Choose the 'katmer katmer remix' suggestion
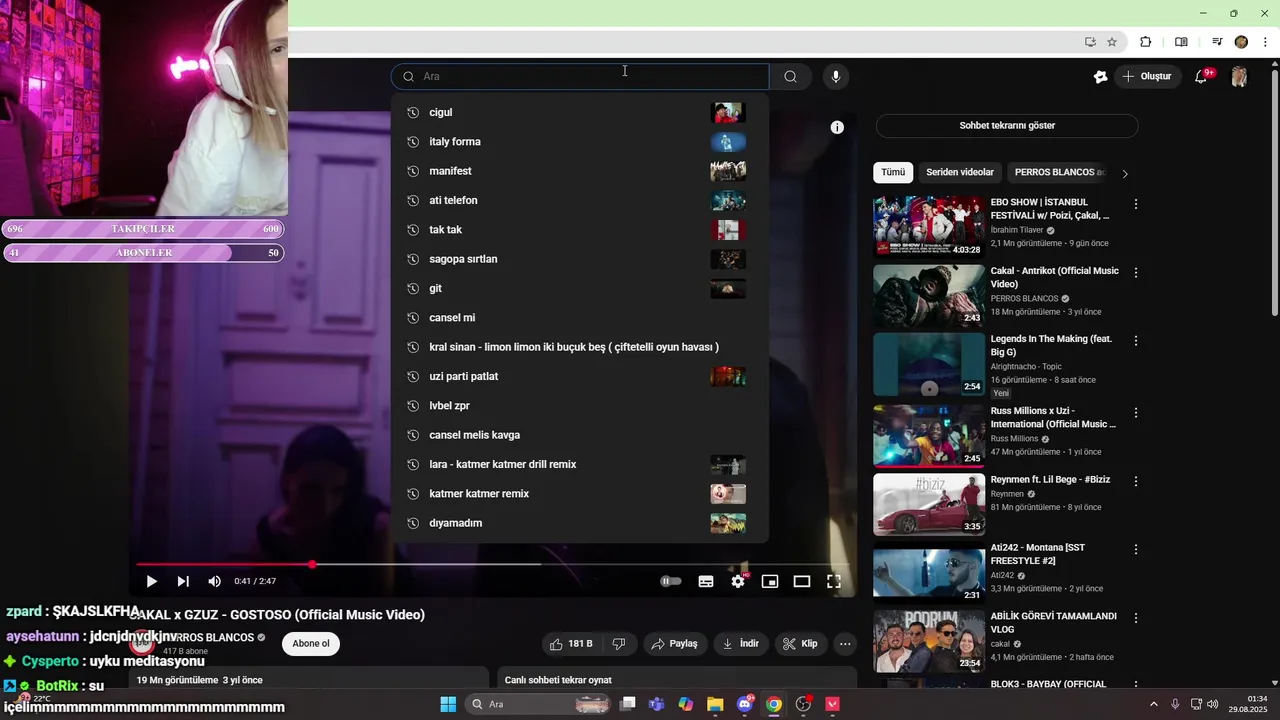This screenshot has height=720, width=1280. point(579,494)
